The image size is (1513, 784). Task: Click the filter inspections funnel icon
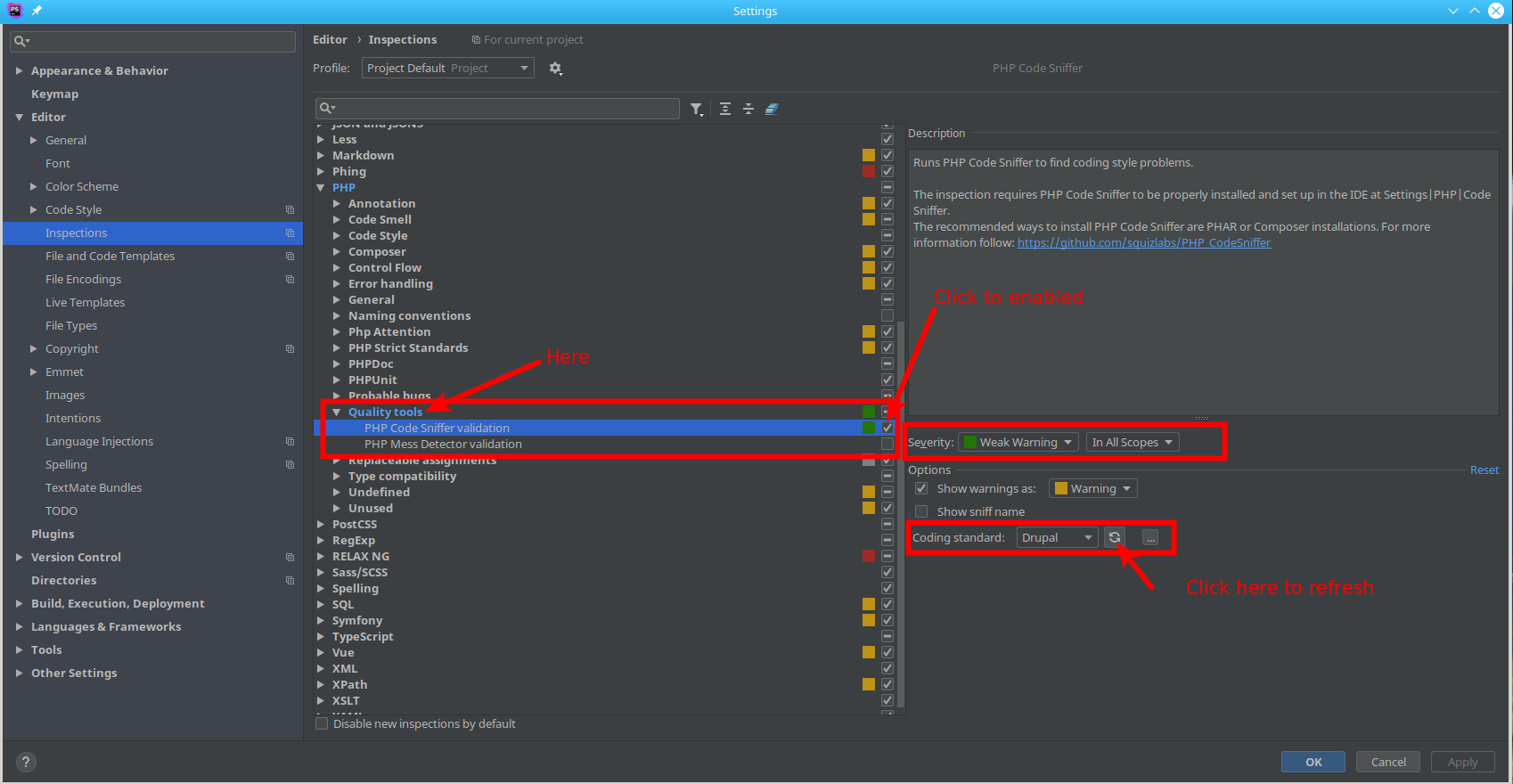[x=696, y=109]
